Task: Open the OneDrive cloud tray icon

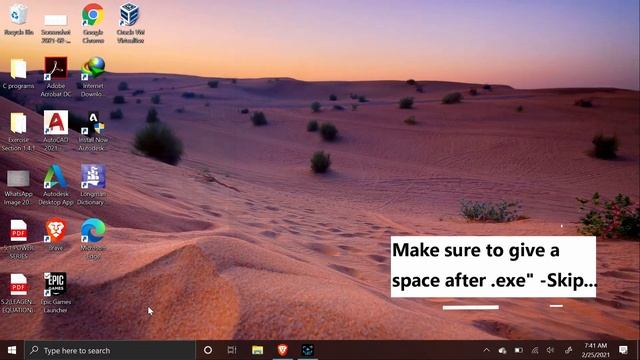Action: 502,350
